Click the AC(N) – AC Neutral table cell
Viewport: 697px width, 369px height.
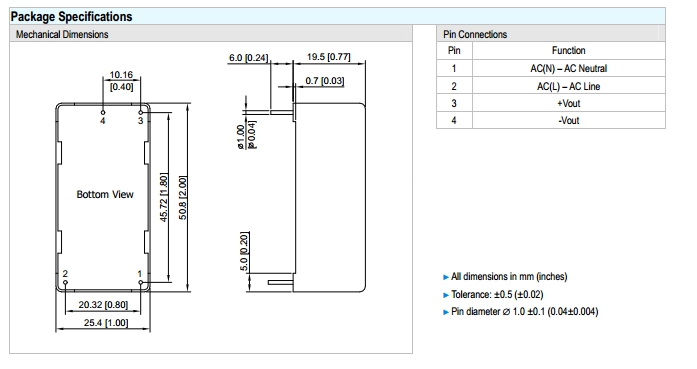click(x=569, y=68)
